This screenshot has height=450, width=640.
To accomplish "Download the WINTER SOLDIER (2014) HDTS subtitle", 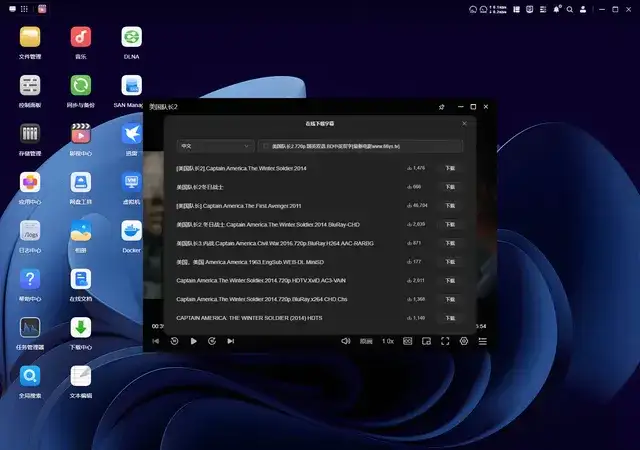I will click(450, 318).
